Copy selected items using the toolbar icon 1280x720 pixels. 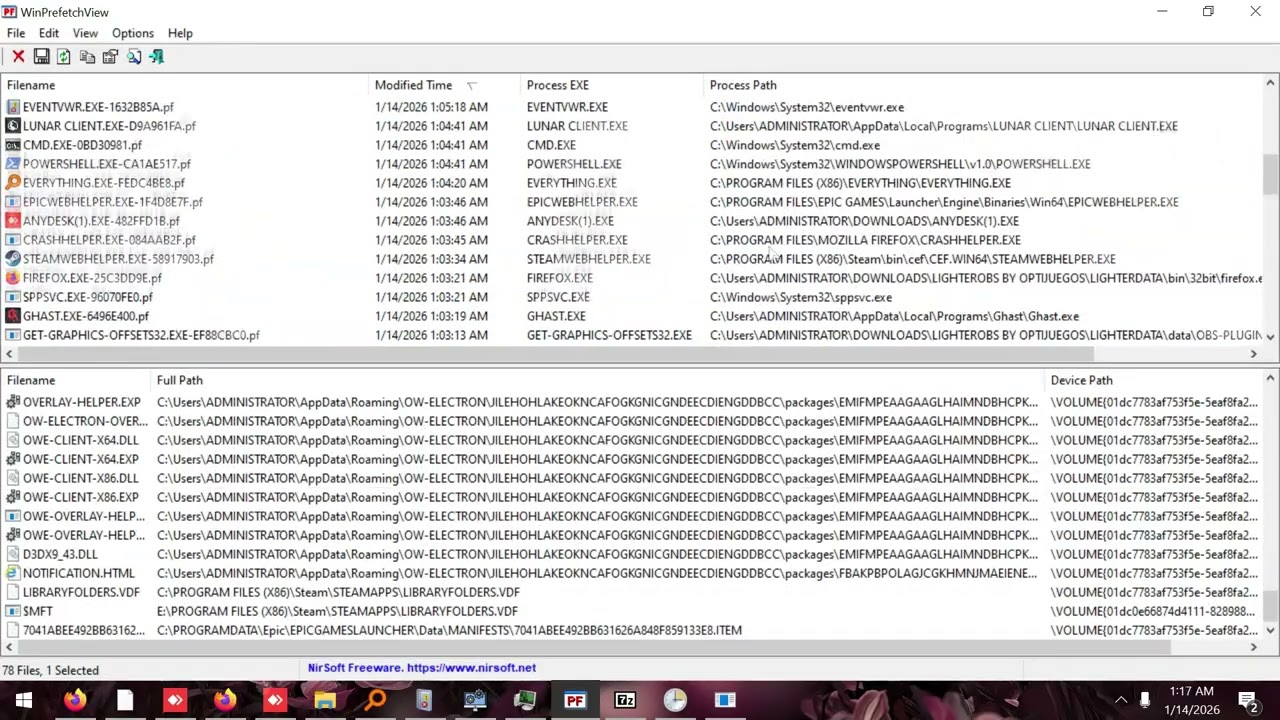pos(87,57)
